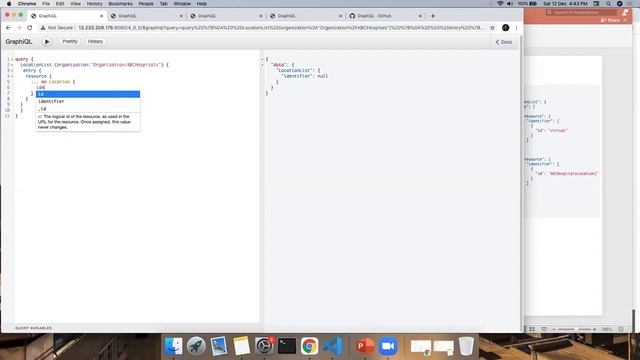Open a new Chrome tab

tap(433, 16)
